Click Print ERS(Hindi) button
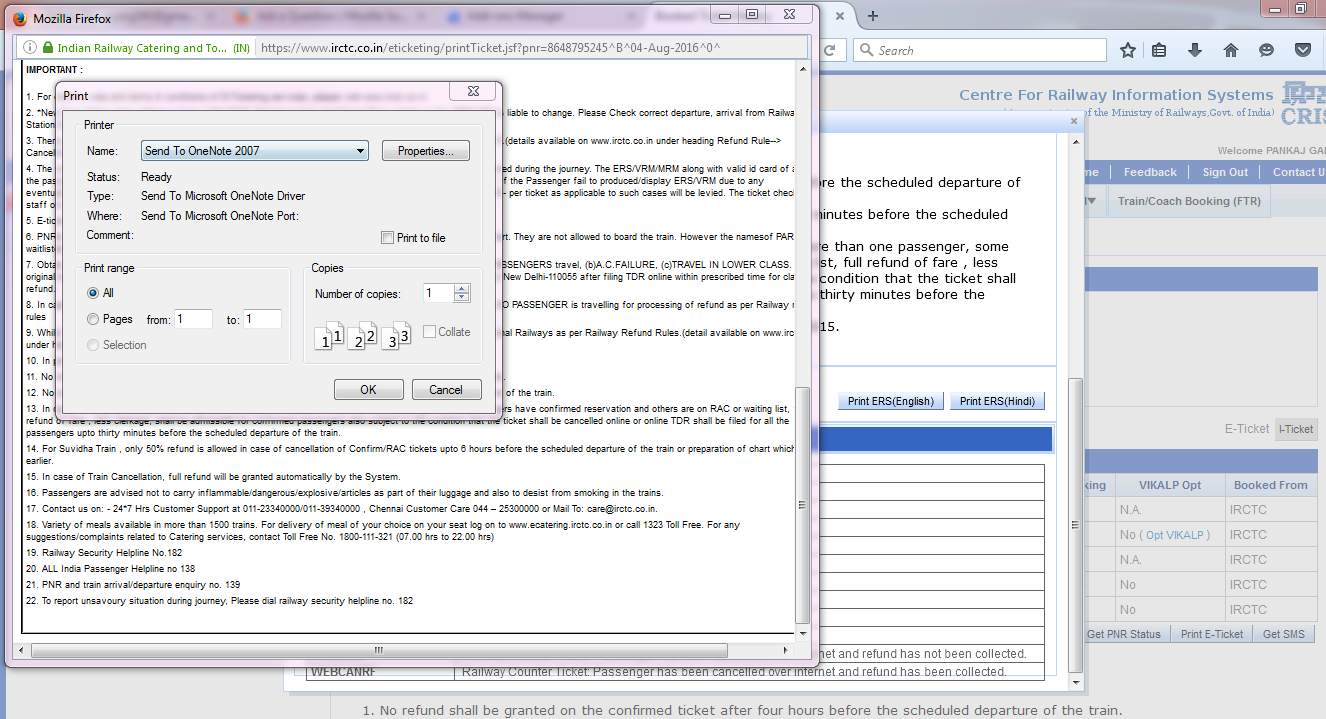 click(997, 401)
